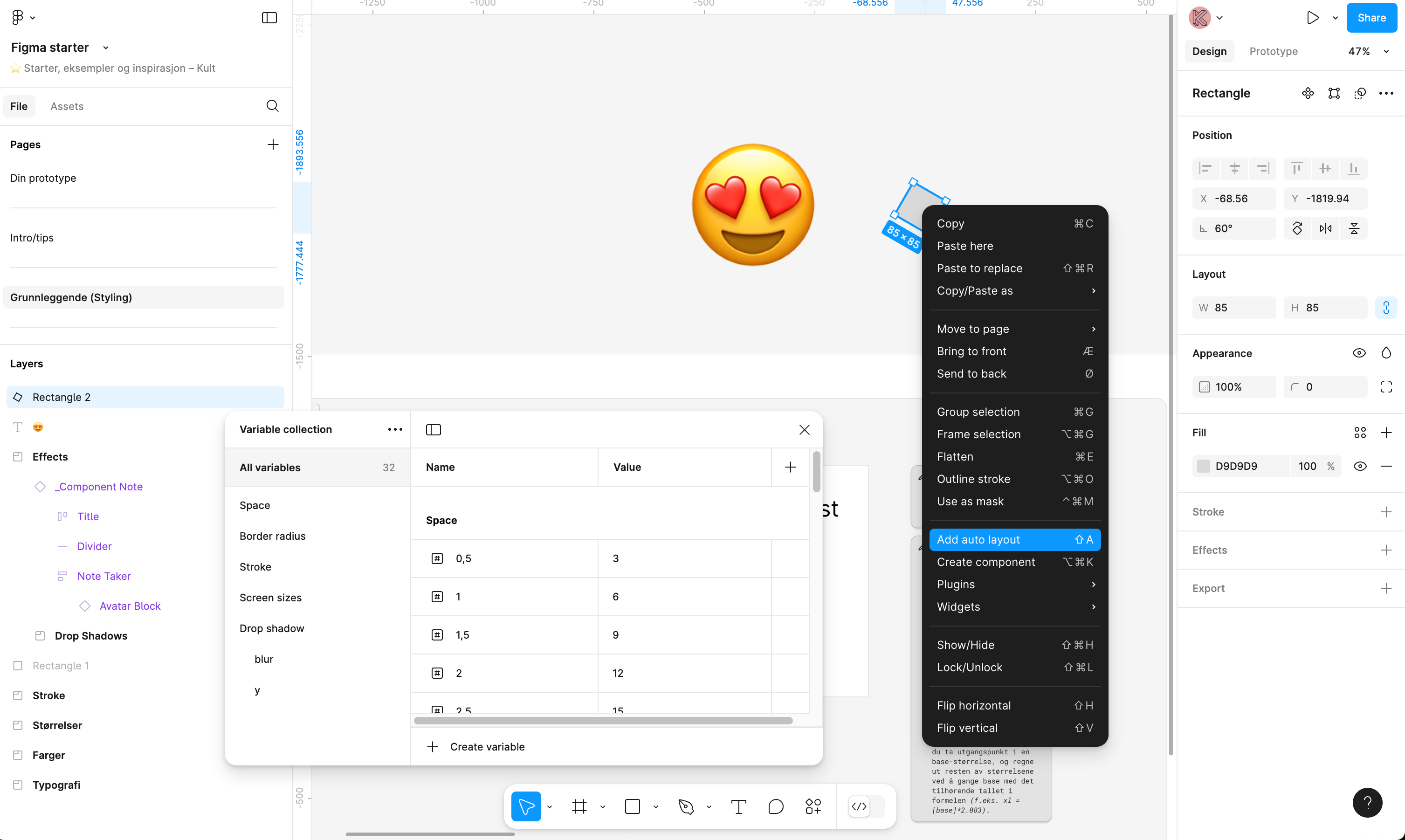This screenshot has width=1405, height=840.
Task: Click the variables panel horizontal scrollbar
Action: click(x=603, y=721)
